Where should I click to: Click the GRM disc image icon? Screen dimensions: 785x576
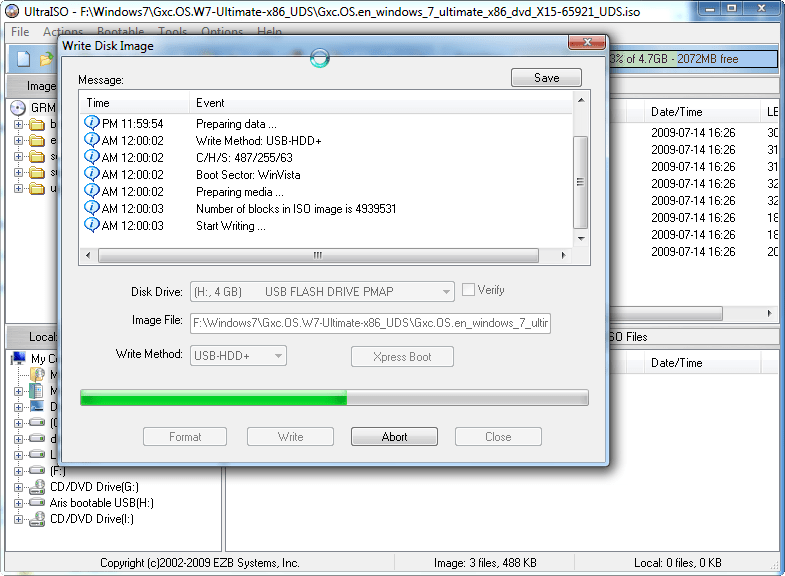pyautogui.click(x=18, y=108)
